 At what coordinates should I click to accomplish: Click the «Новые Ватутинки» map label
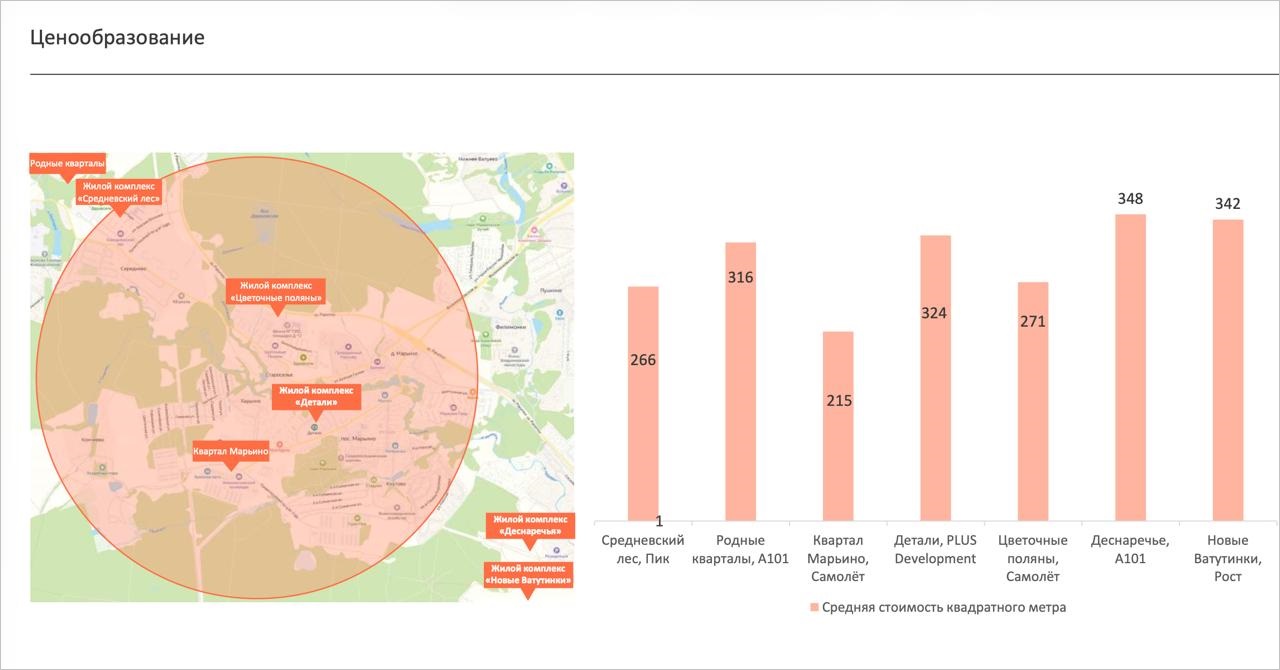529,574
